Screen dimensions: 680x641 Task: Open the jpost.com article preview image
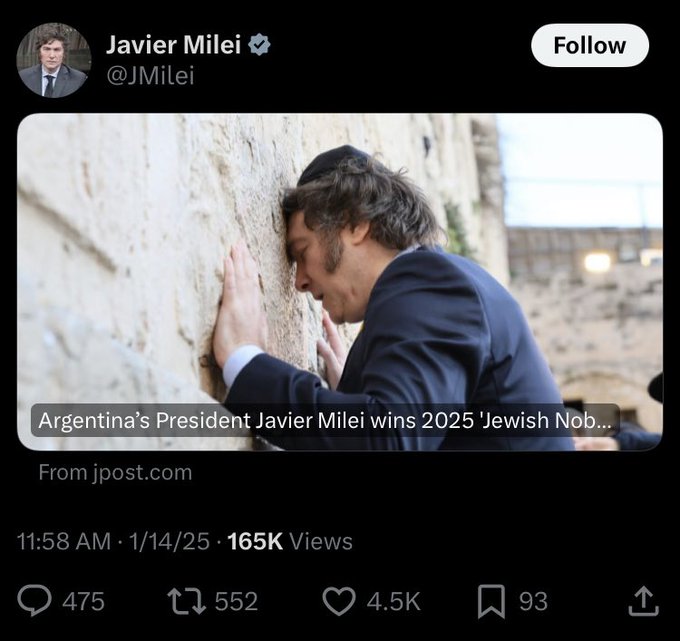pyautogui.click(x=340, y=260)
